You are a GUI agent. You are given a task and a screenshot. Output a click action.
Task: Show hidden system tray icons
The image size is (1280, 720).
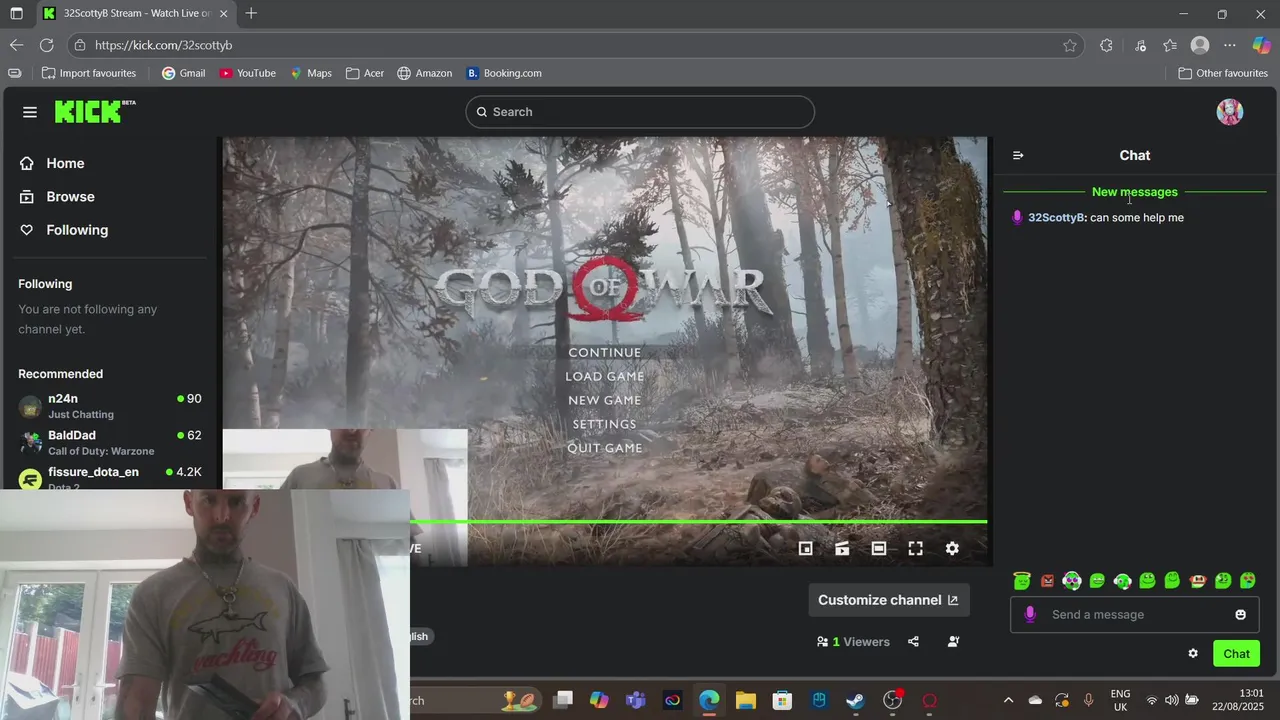click(x=1008, y=700)
